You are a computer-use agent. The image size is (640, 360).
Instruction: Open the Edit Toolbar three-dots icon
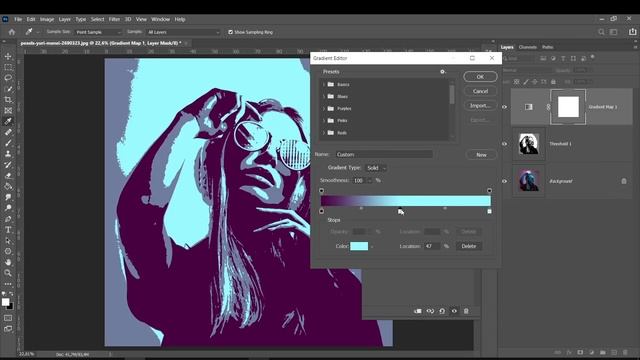(x=8, y=284)
